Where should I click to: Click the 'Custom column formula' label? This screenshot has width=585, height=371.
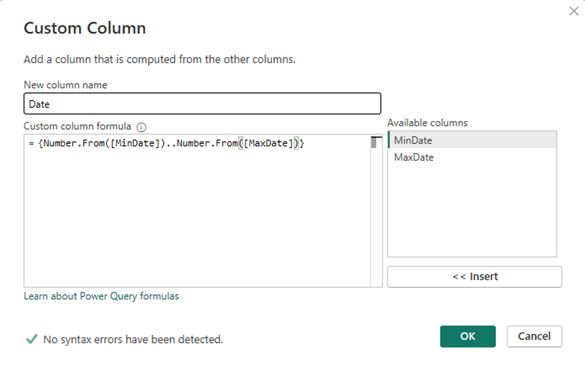tap(77, 127)
